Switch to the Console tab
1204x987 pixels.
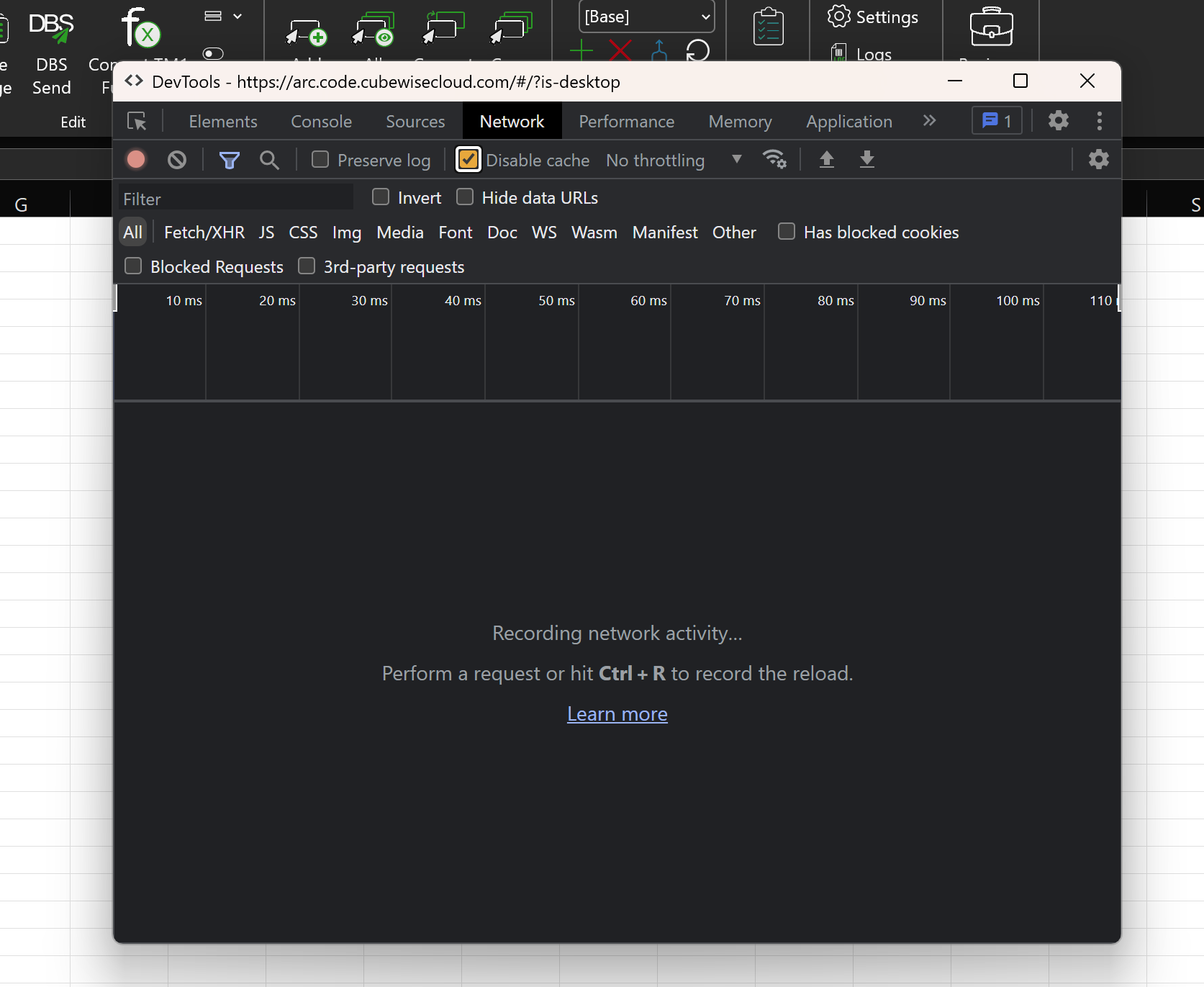point(322,122)
